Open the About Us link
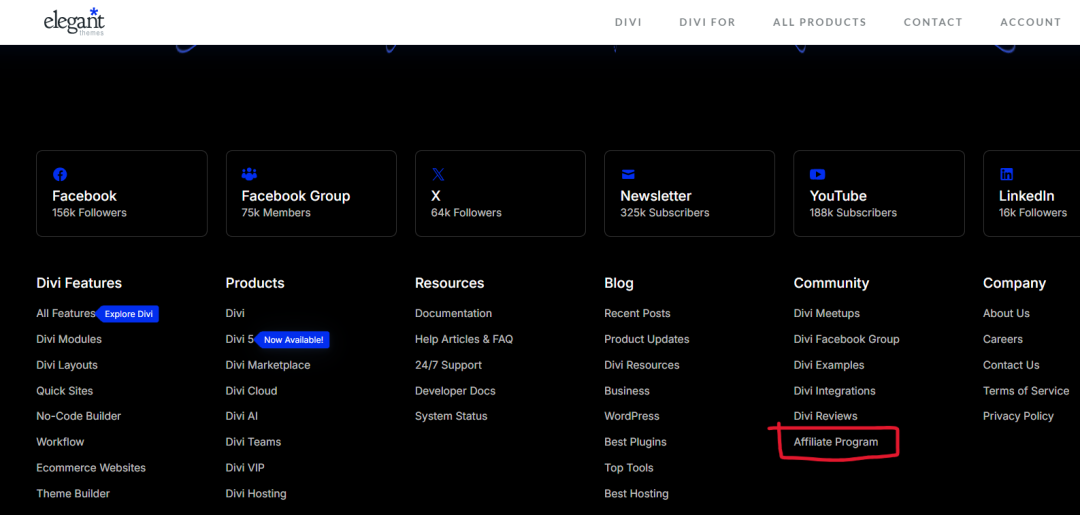 coord(1006,313)
